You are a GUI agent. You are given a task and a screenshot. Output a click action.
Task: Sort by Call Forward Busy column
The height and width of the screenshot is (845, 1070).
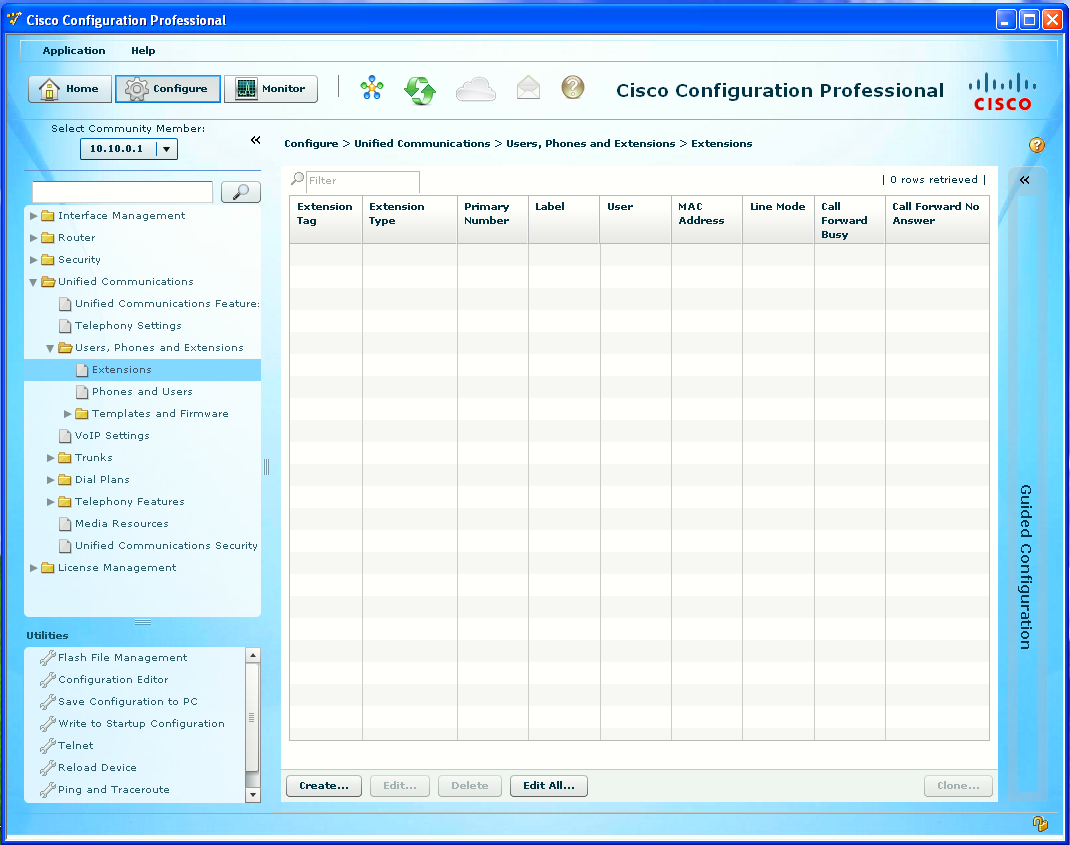click(x=850, y=220)
